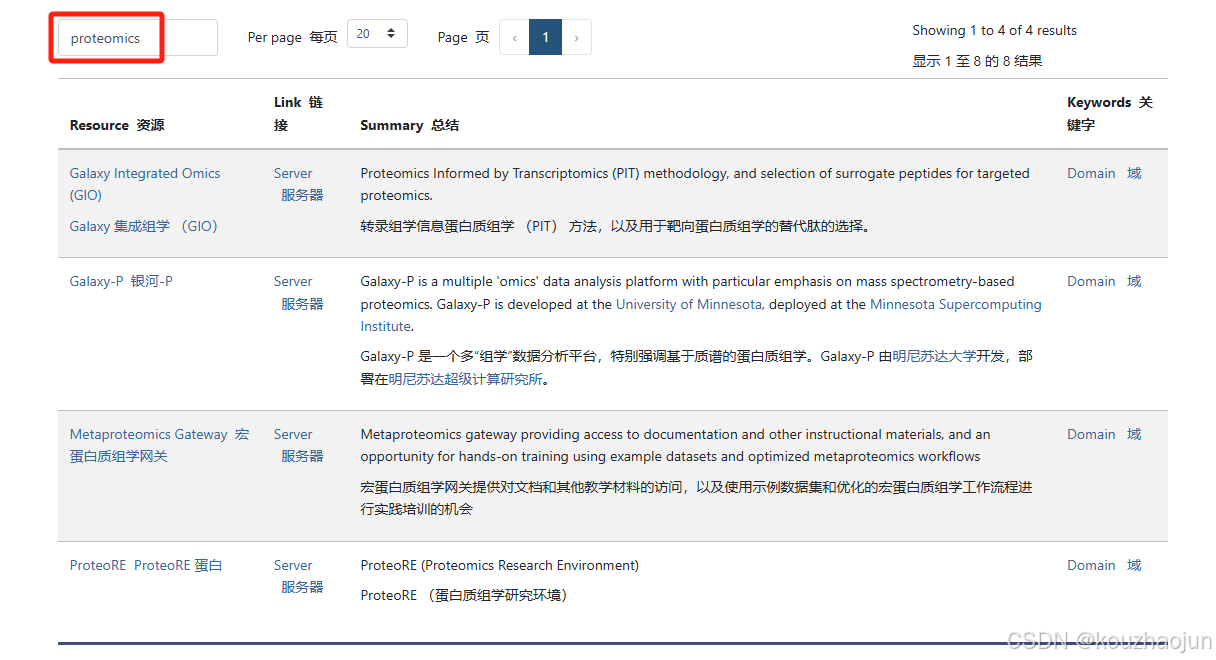The image size is (1216, 660).
Task: Open the Per page 20 dropdown
Action: (x=377, y=34)
